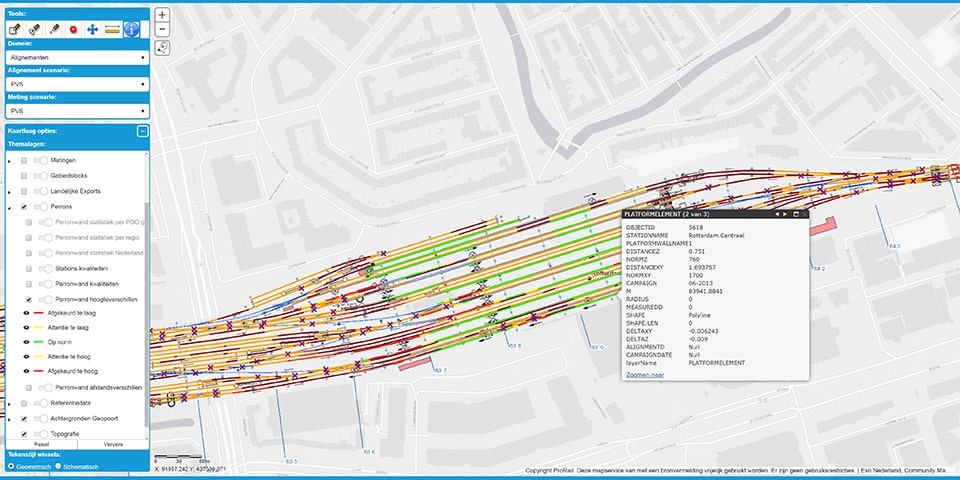This screenshot has height=480, width=960.
Task: Click the green Op norm color line
Action: coord(39,342)
